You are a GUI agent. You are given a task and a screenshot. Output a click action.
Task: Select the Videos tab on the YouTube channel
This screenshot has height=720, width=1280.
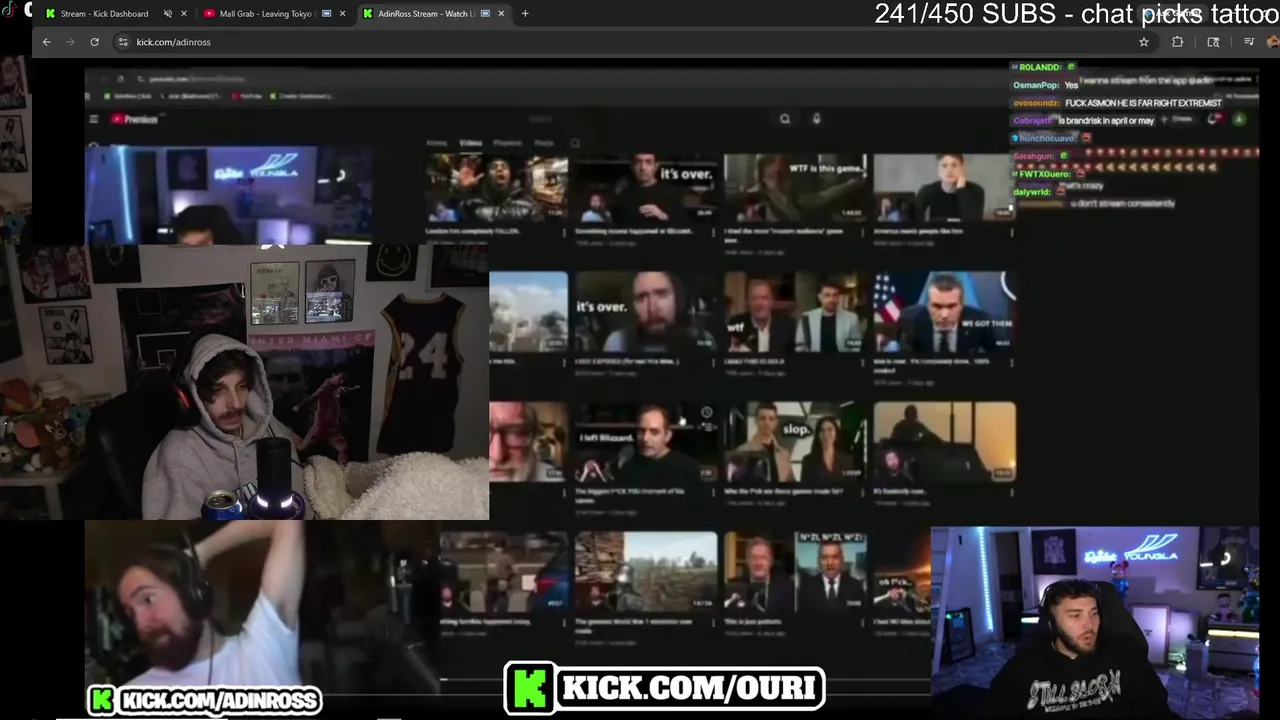point(470,143)
